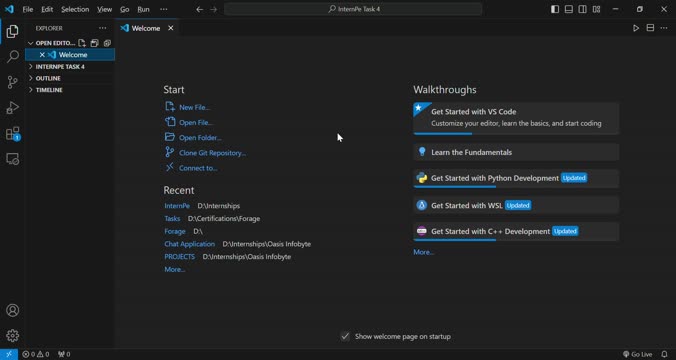Image resolution: width=676 pixels, height=360 pixels.
Task: Open the Source Control view icon
Action: 13,82
